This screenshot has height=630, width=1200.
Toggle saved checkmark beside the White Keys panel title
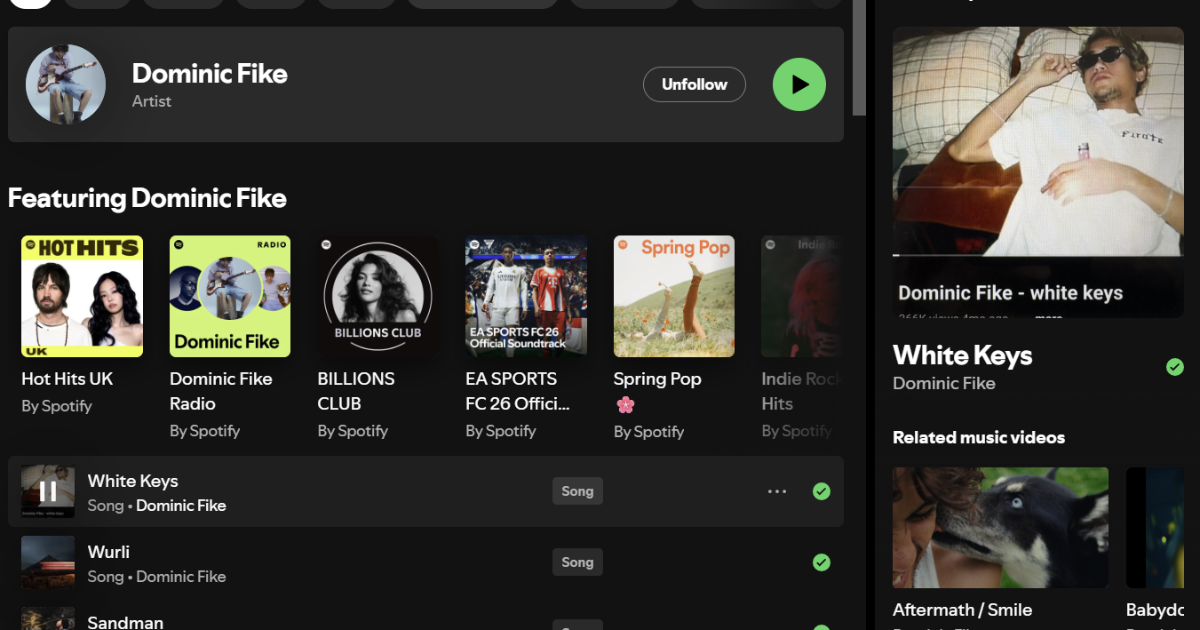pos(1175,367)
